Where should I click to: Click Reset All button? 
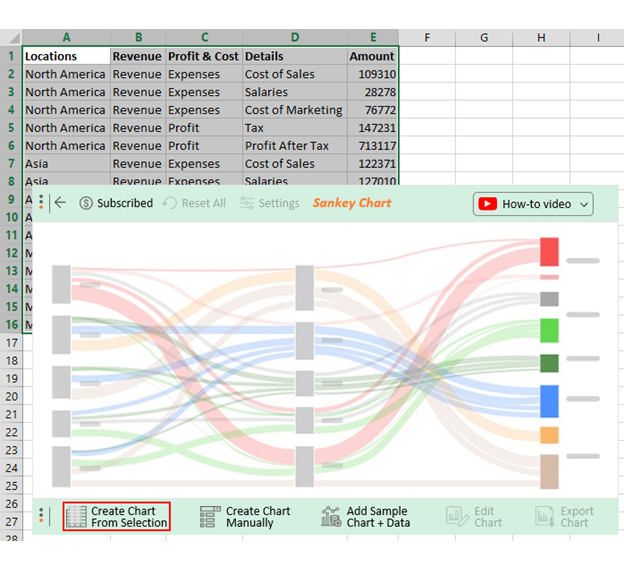(194, 203)
